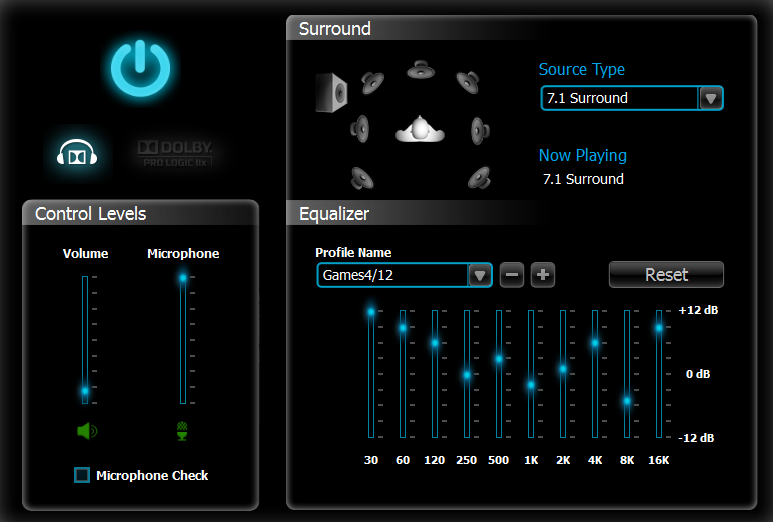Open the Source Type dropdown arrow

pos(710,98)
